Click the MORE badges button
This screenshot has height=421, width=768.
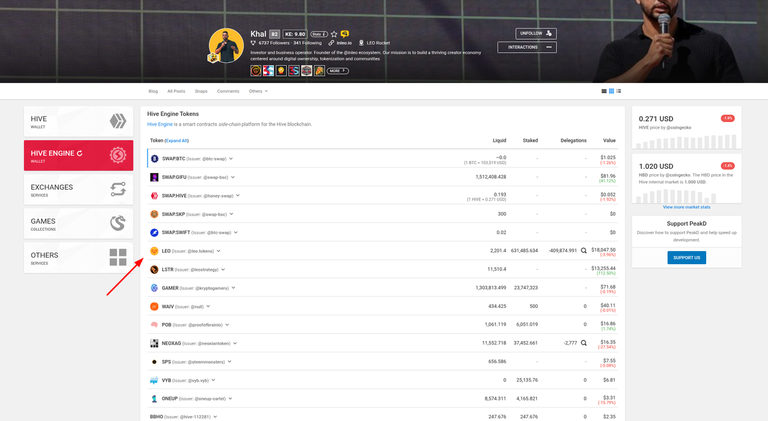tap(338, 71)
